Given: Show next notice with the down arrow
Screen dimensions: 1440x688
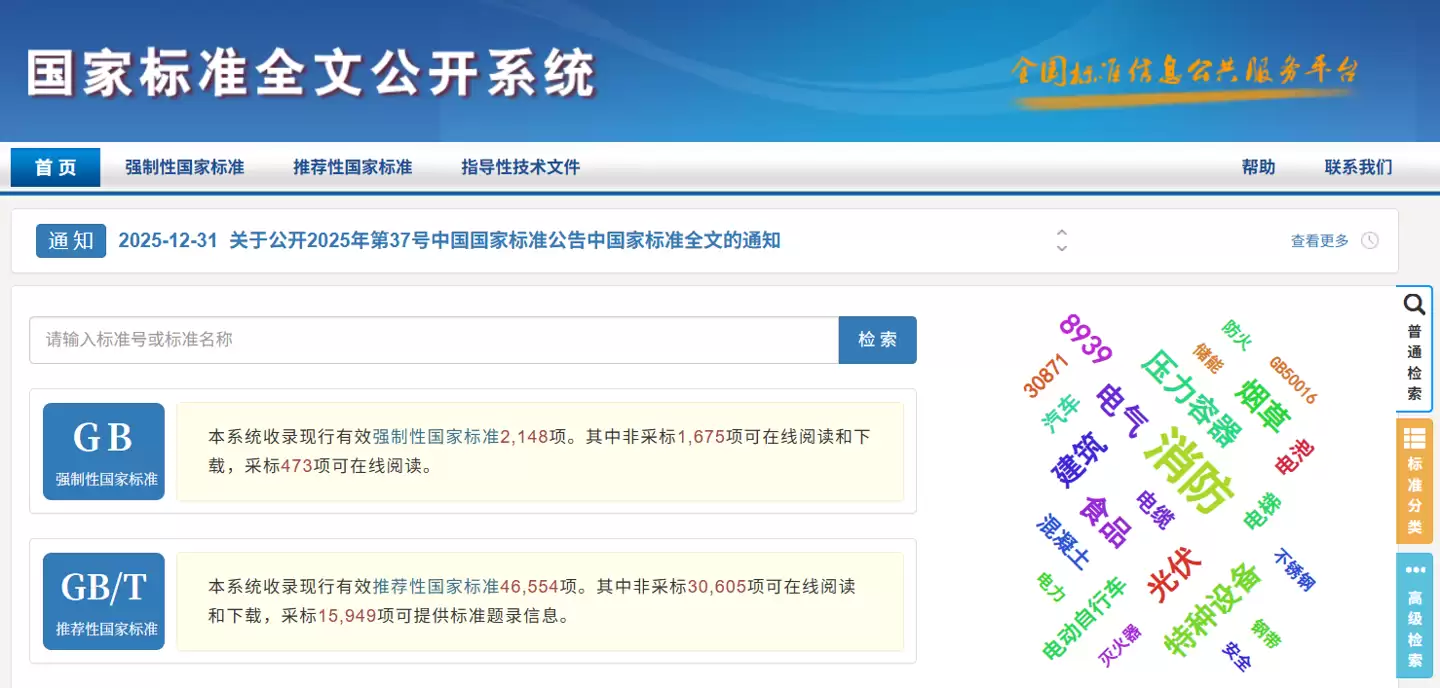Looking at the screenshot, I should point(1061,248).
